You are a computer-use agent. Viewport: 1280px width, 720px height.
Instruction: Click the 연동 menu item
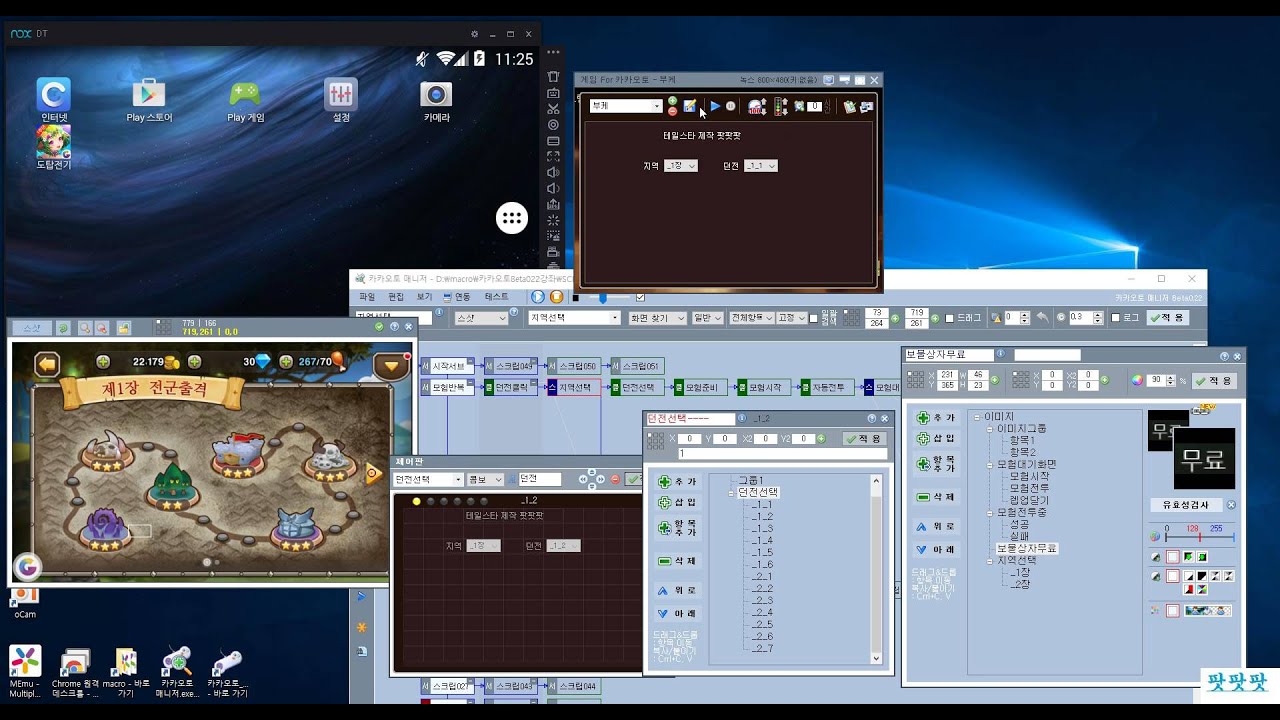point(458,297)
